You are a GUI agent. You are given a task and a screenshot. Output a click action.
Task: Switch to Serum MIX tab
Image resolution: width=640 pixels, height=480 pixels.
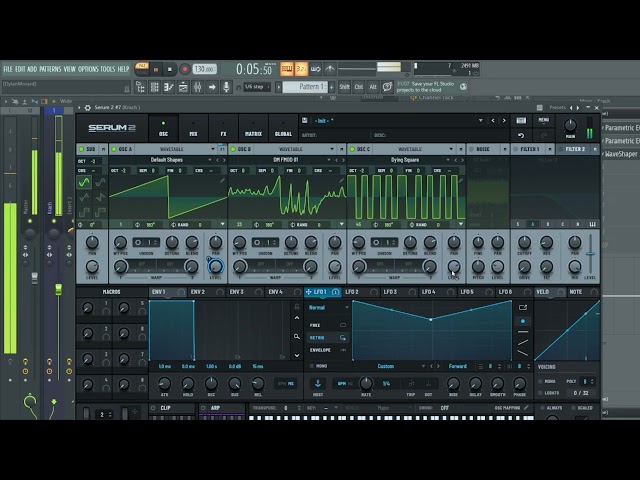(193, 128)
